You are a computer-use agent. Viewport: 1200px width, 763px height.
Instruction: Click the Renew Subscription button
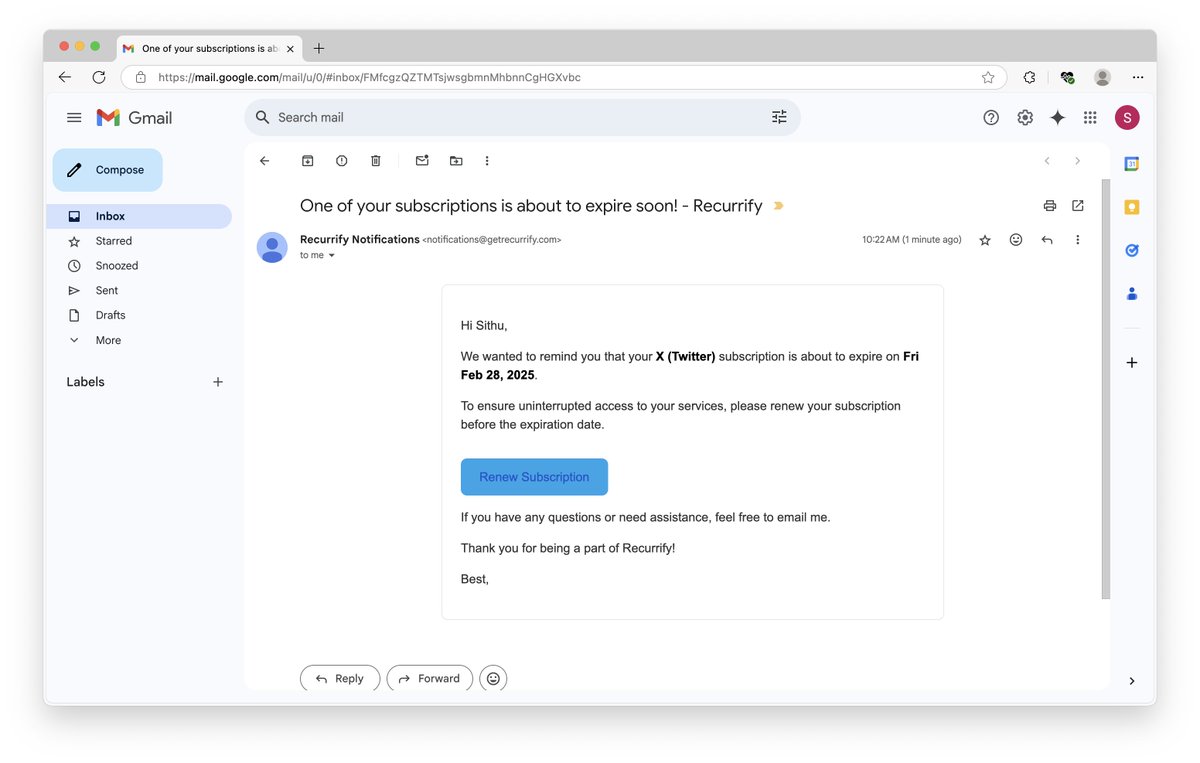coord(534,477)
